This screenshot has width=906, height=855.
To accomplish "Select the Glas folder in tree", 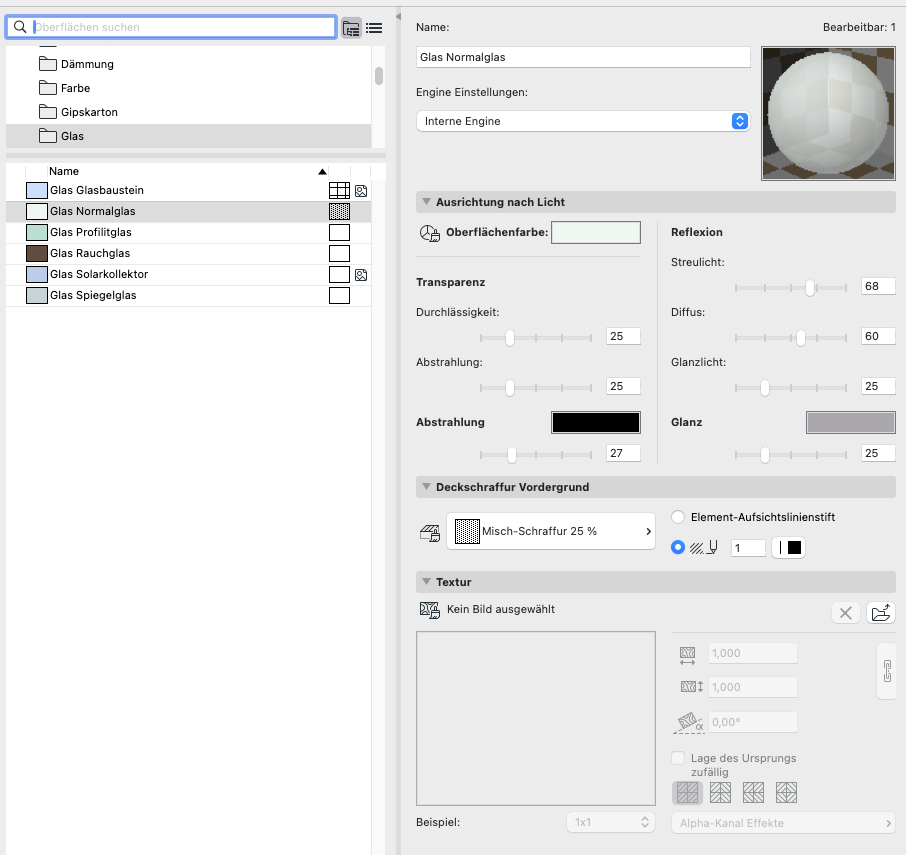I will tap(72, 136).
